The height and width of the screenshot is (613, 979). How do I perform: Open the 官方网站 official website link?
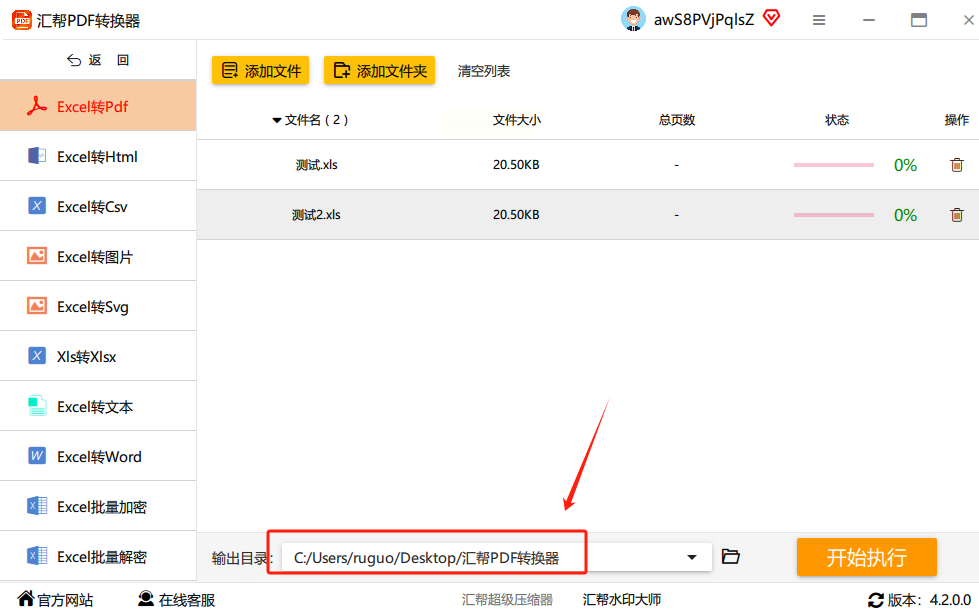pos(56,600)
